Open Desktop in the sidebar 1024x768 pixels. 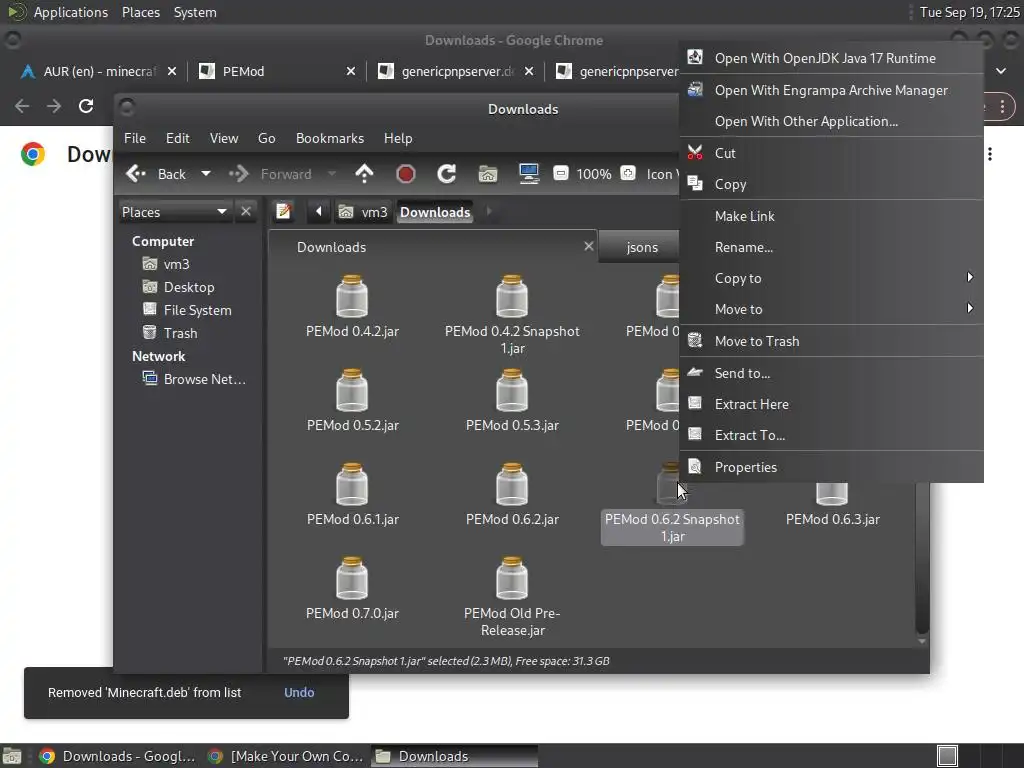click(189, 287)
